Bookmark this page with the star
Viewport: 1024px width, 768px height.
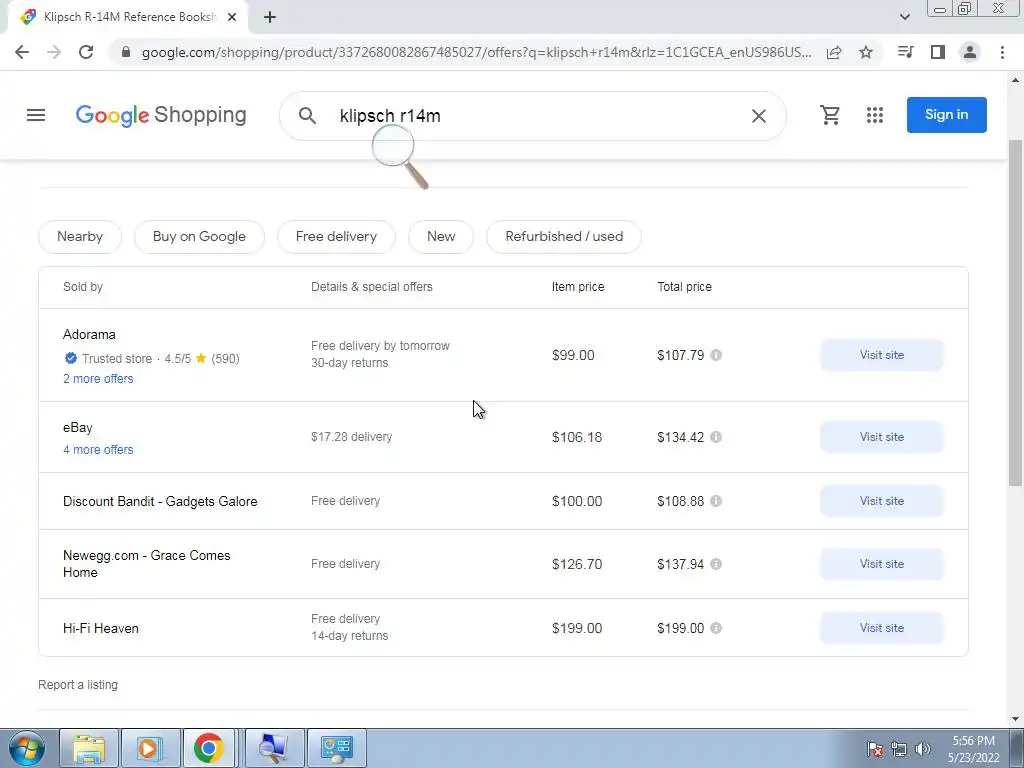(866, 52)
